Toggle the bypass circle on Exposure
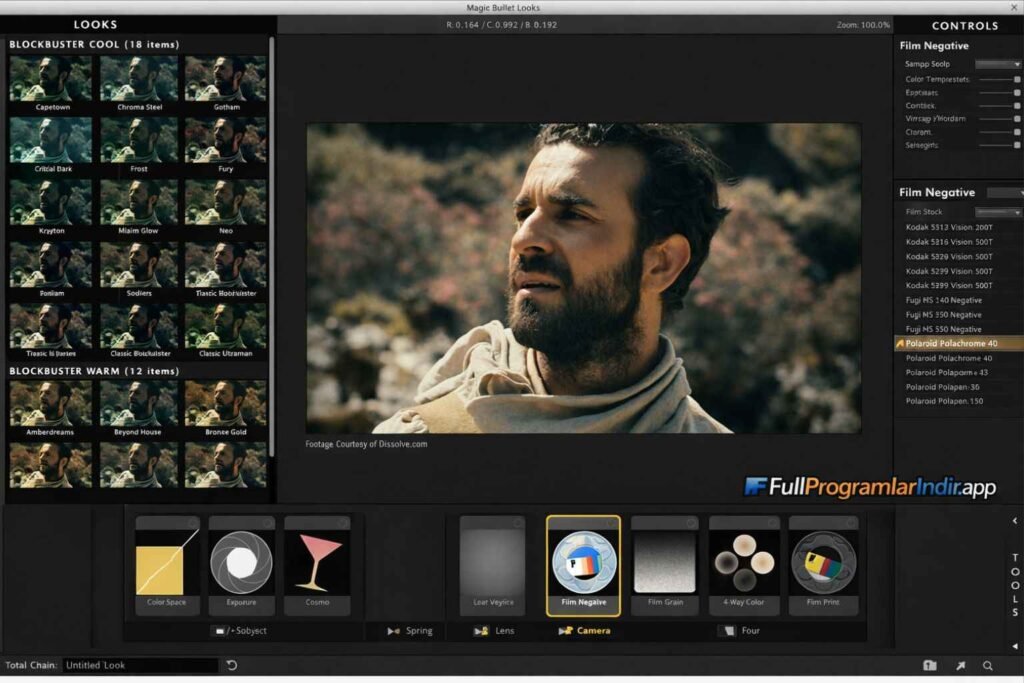This screenshot has width=1024, height=683. [268, 522]
